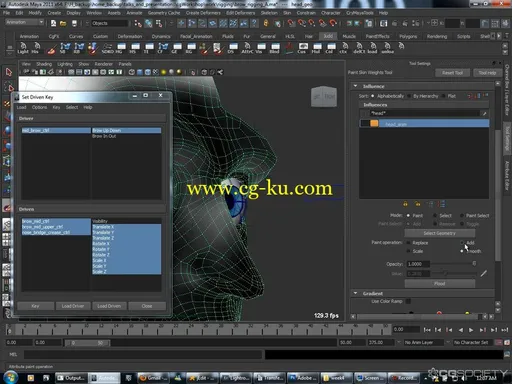Click the Reset Tool button
The width and height of the screenshot is (512, 384).
point(452,72)
